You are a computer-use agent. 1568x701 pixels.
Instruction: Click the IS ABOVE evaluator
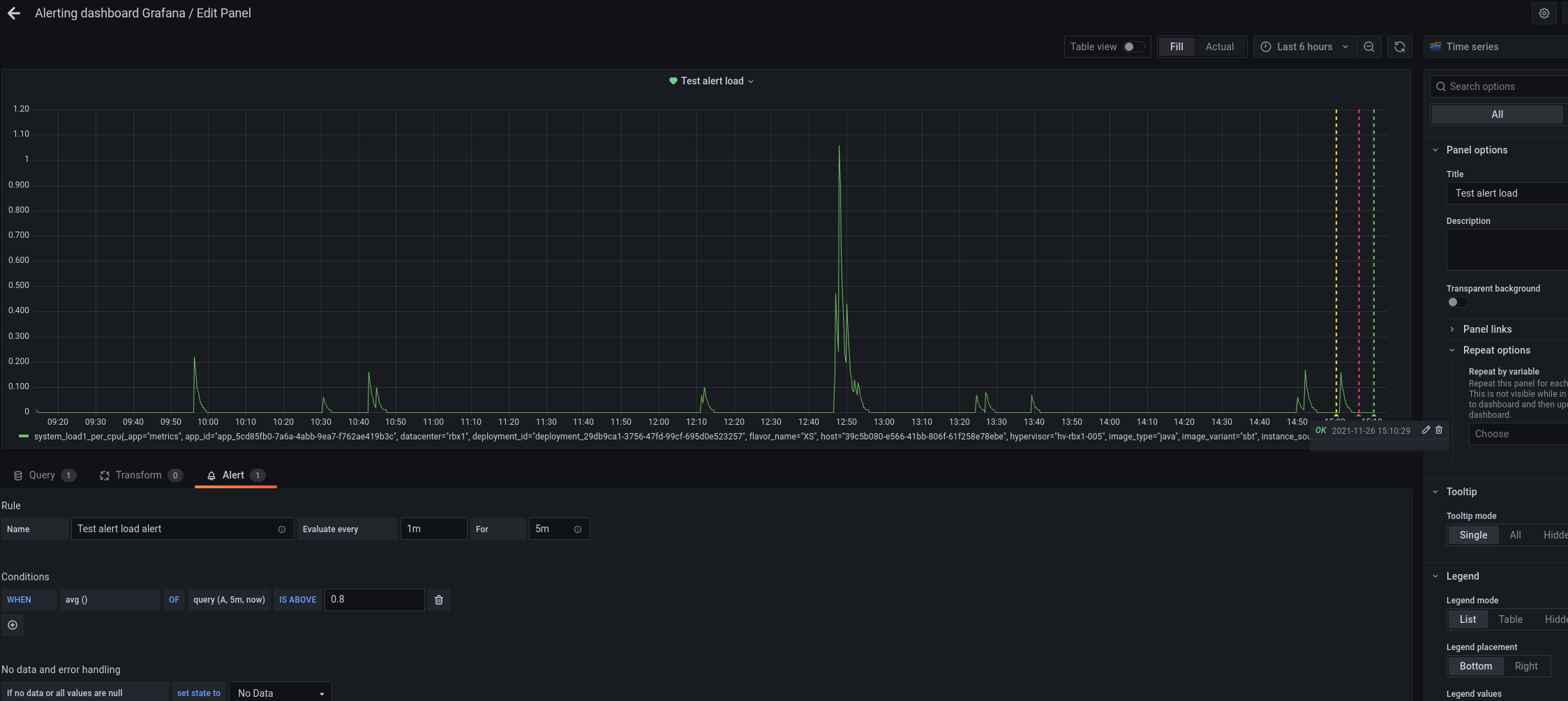pyautogui.click(x=298, y=600)
